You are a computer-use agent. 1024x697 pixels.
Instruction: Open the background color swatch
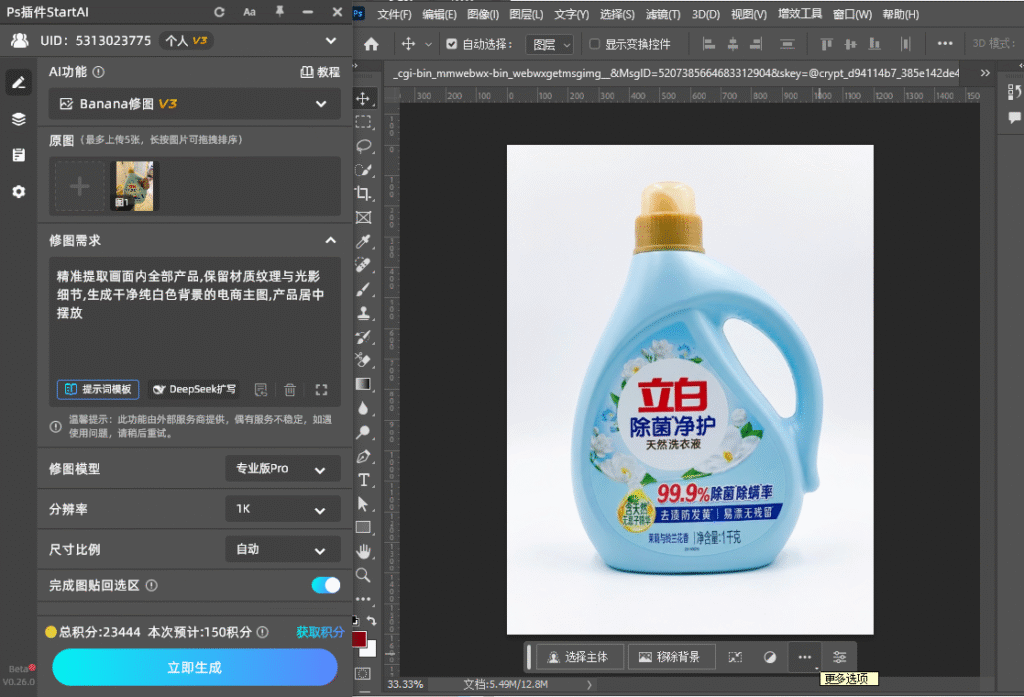click(x=372, y=649)
